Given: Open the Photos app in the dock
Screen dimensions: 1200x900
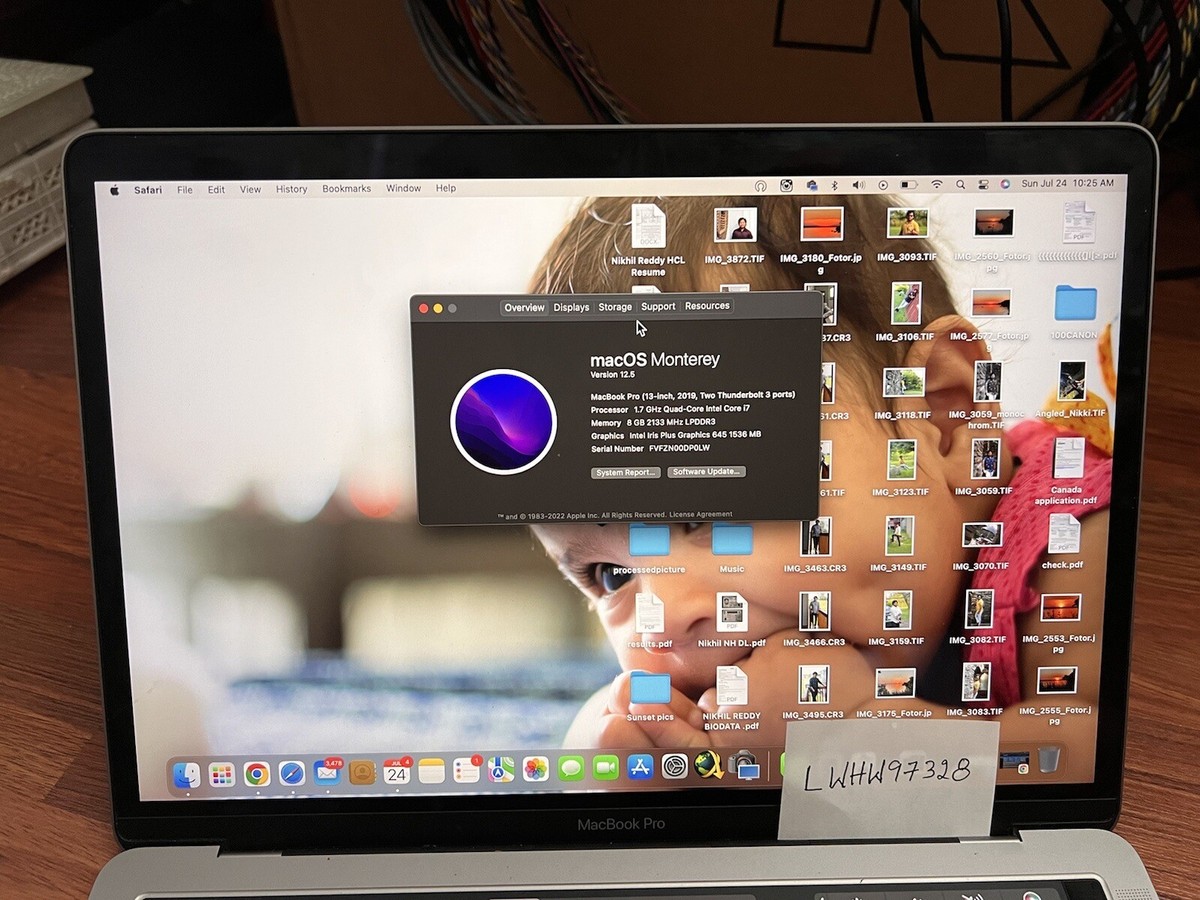Looking at the screenshot, I should click(536, 769).
